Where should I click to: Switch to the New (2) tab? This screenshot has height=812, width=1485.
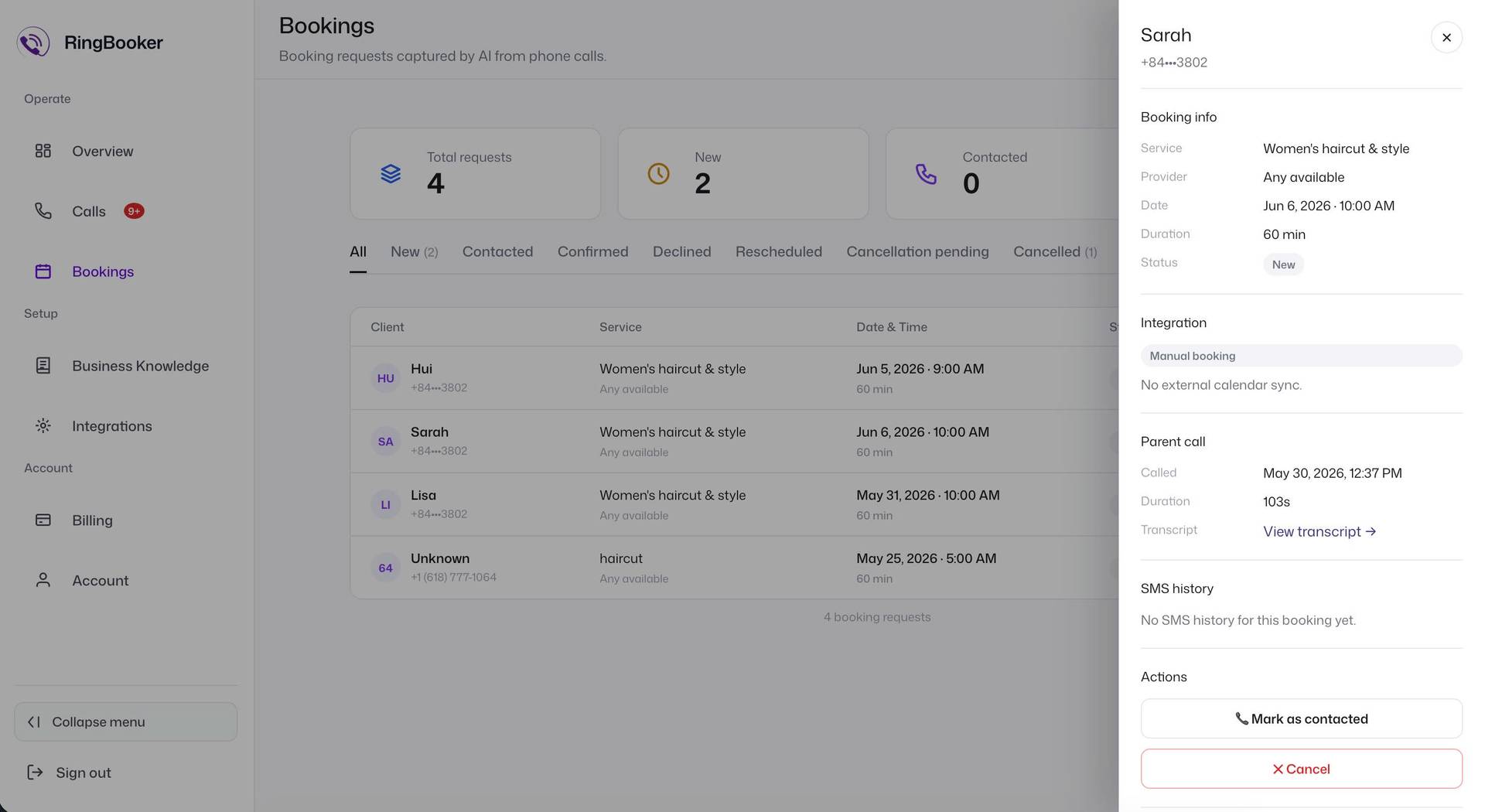pos(415,252)
